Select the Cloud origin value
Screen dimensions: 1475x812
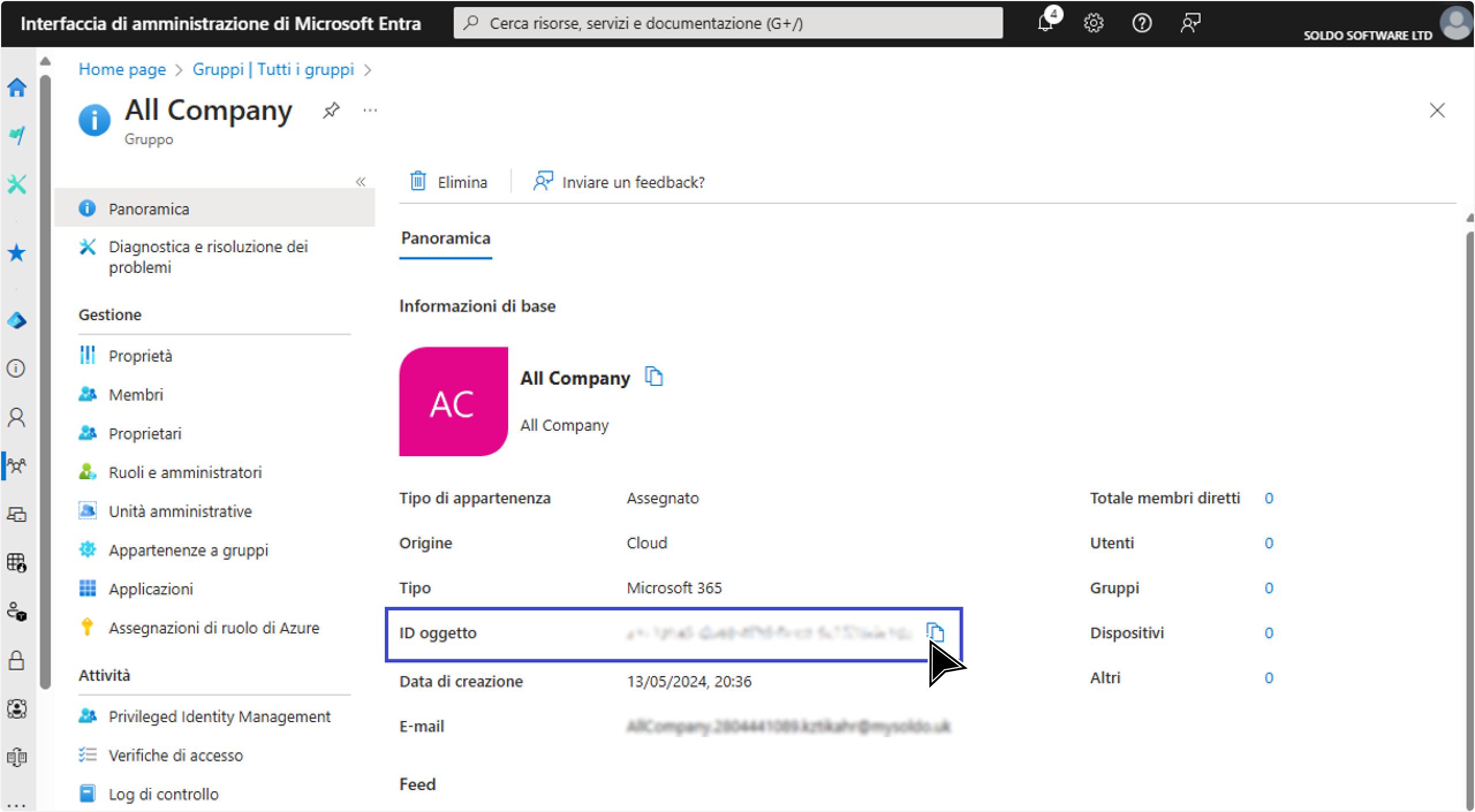click(646, 543)
